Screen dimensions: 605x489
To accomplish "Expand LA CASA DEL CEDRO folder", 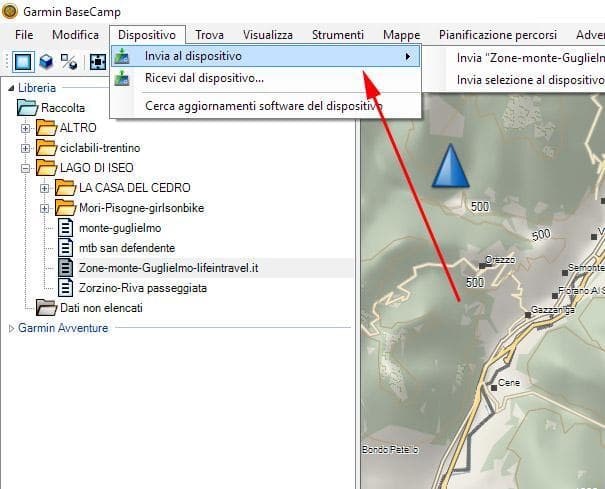I will pyautogui.click(x=44, y=188).
